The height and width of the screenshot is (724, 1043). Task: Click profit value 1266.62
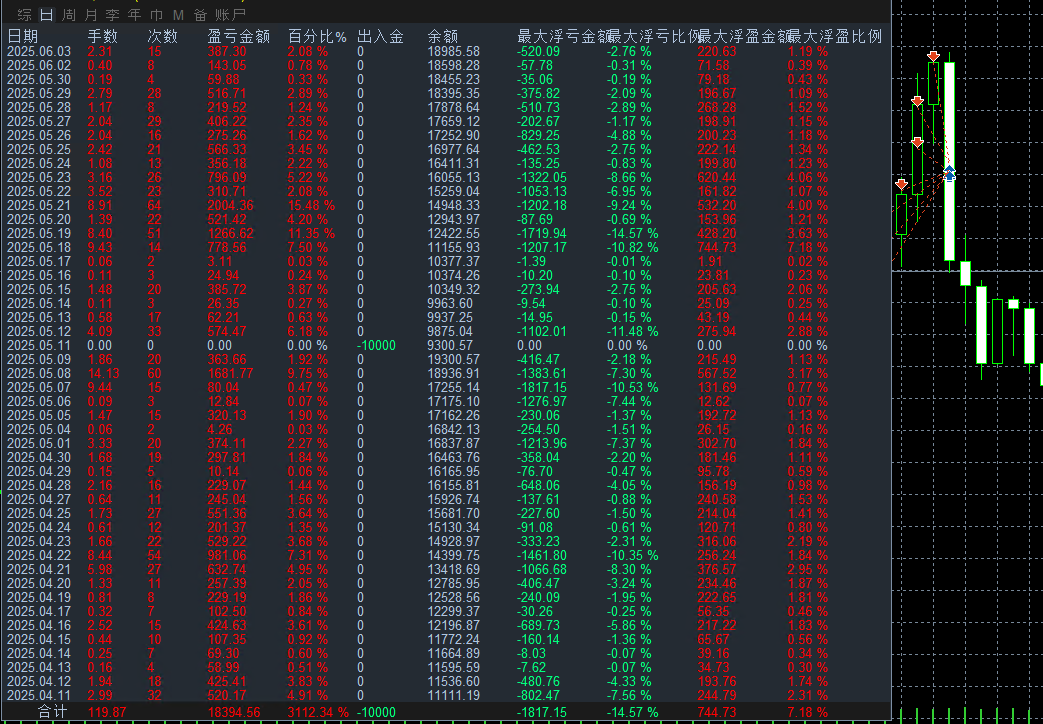click(231, 234)
